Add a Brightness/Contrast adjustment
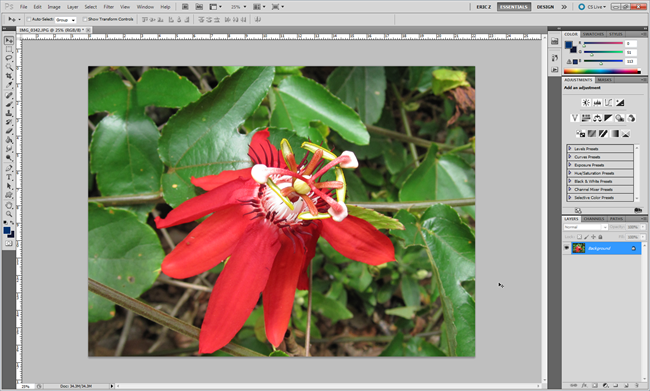The image size is (650, 391). (x=586, y=102)
